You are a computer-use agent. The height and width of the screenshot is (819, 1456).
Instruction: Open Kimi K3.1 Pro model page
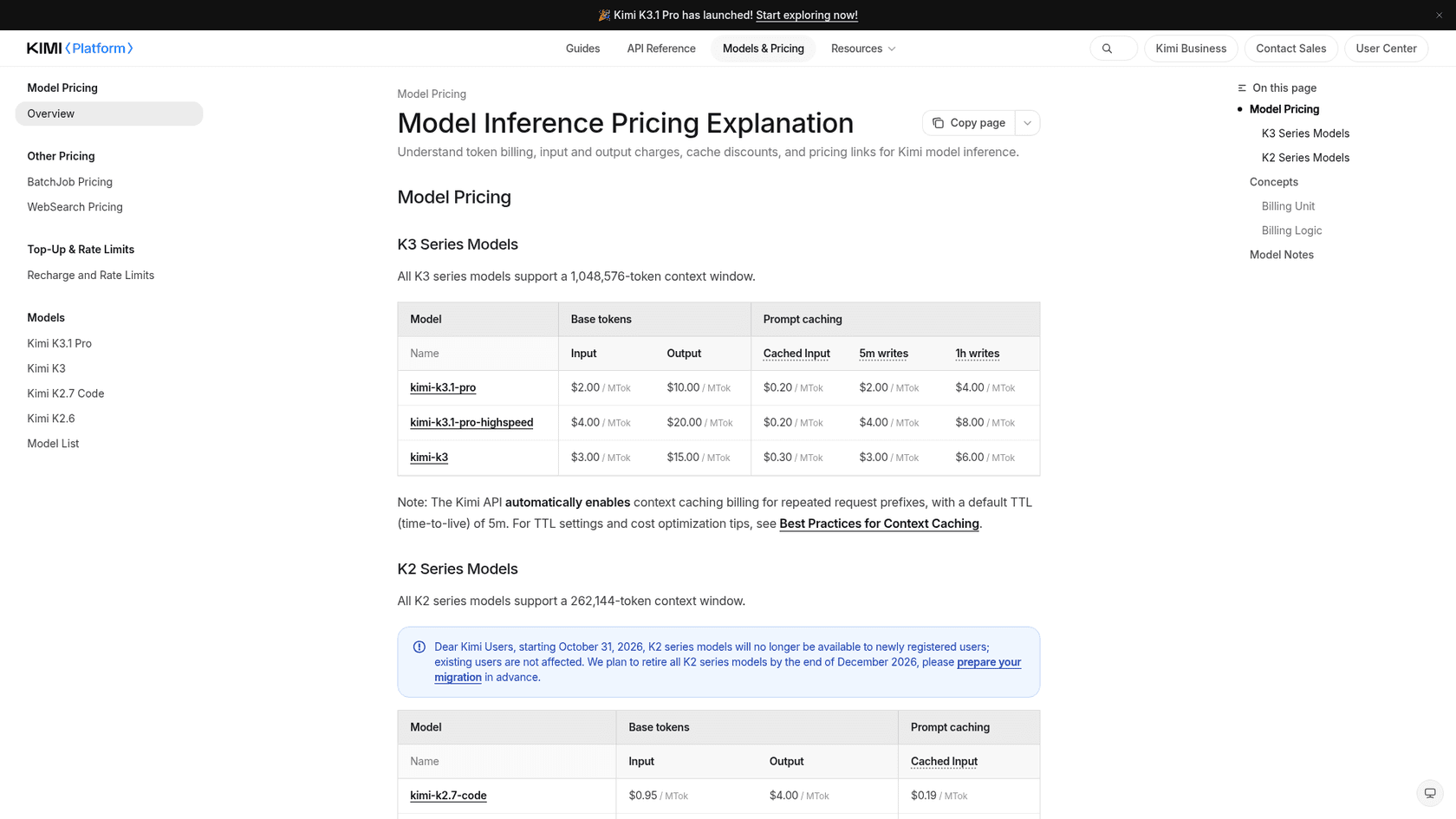click(60, 343)
